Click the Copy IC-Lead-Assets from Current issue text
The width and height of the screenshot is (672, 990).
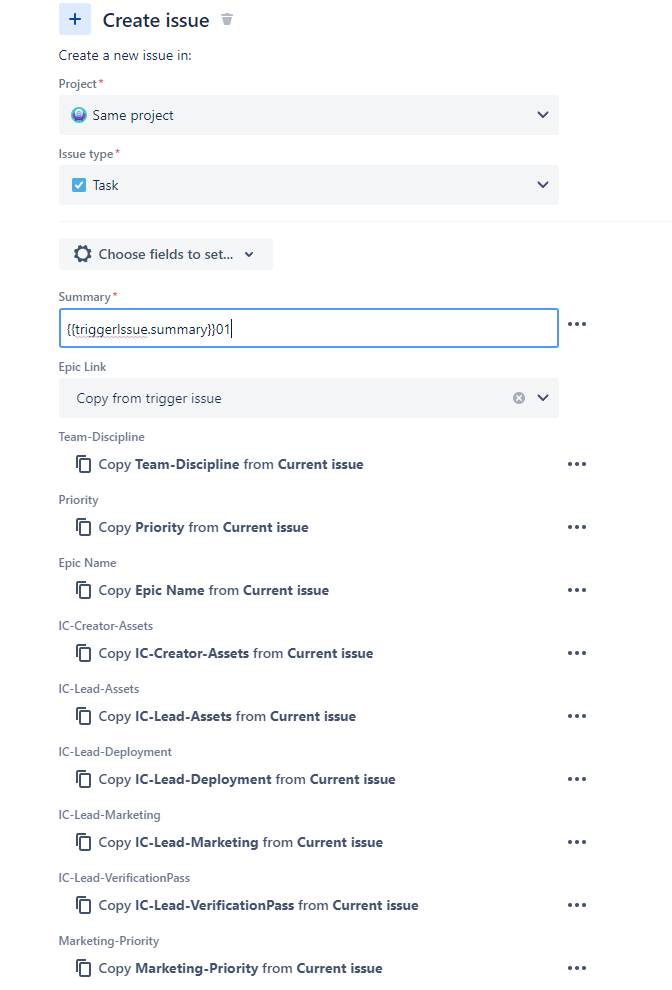(x=227, y=716)
